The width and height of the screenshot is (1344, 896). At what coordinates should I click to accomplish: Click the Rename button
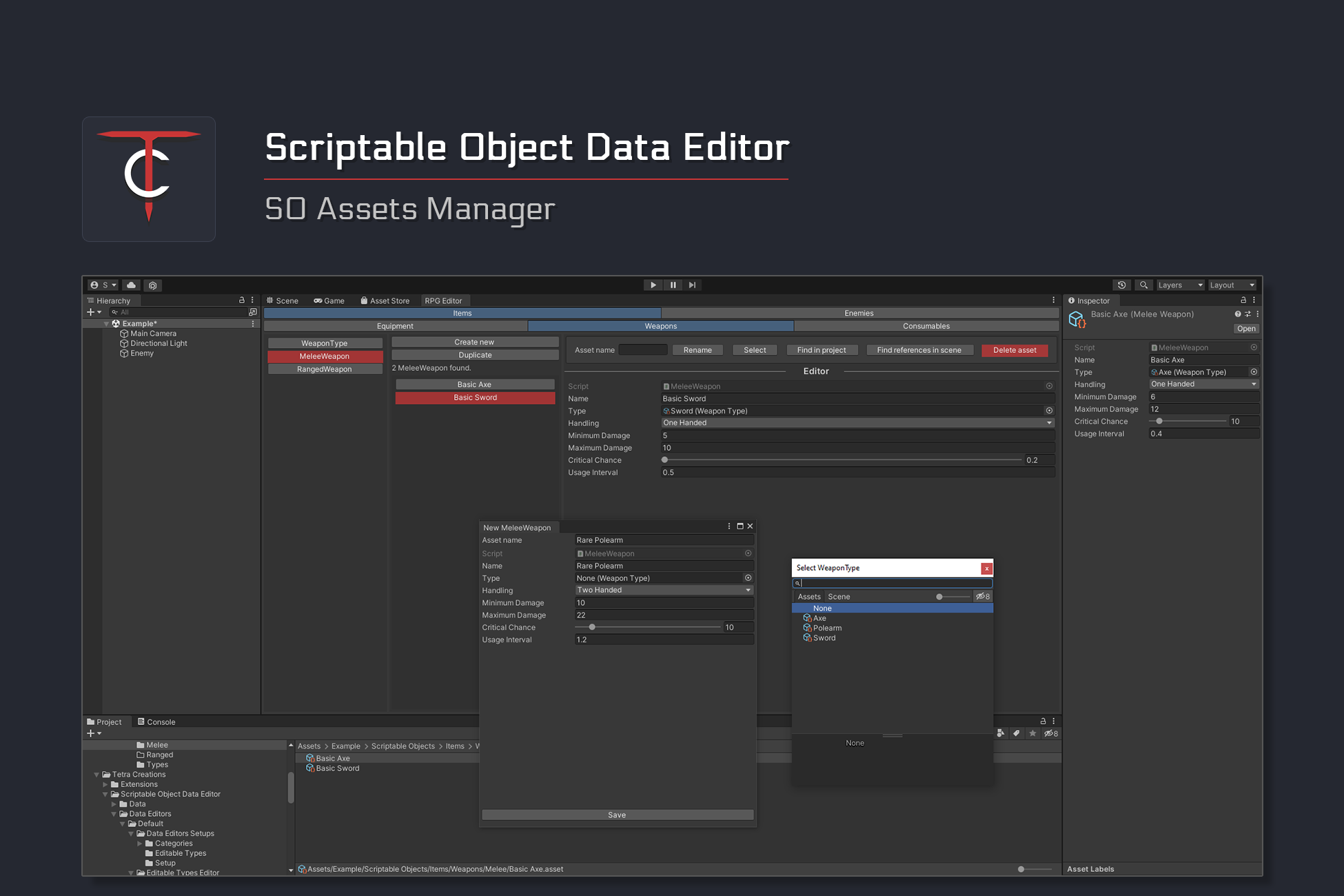698,350
